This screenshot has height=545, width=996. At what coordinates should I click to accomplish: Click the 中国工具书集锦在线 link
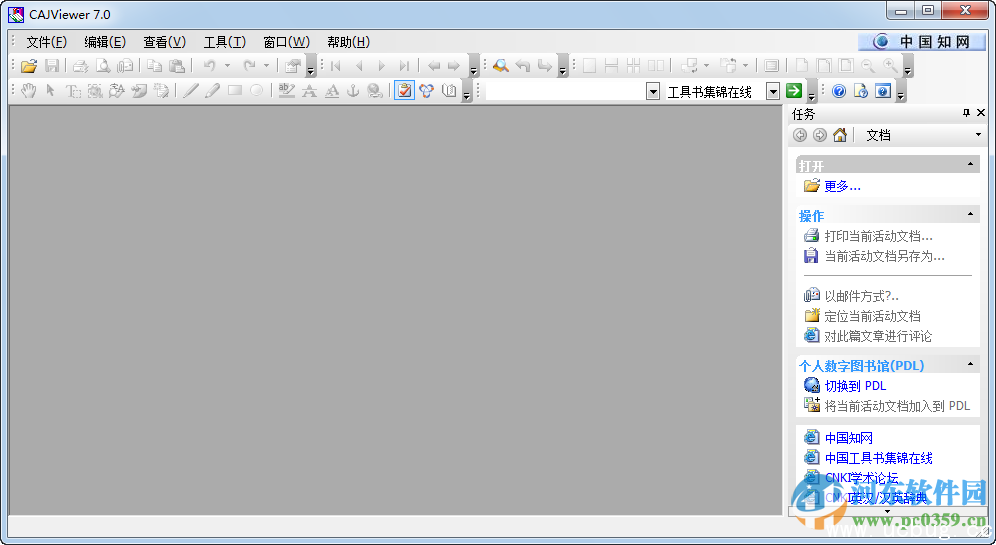[x=878, y=458]
